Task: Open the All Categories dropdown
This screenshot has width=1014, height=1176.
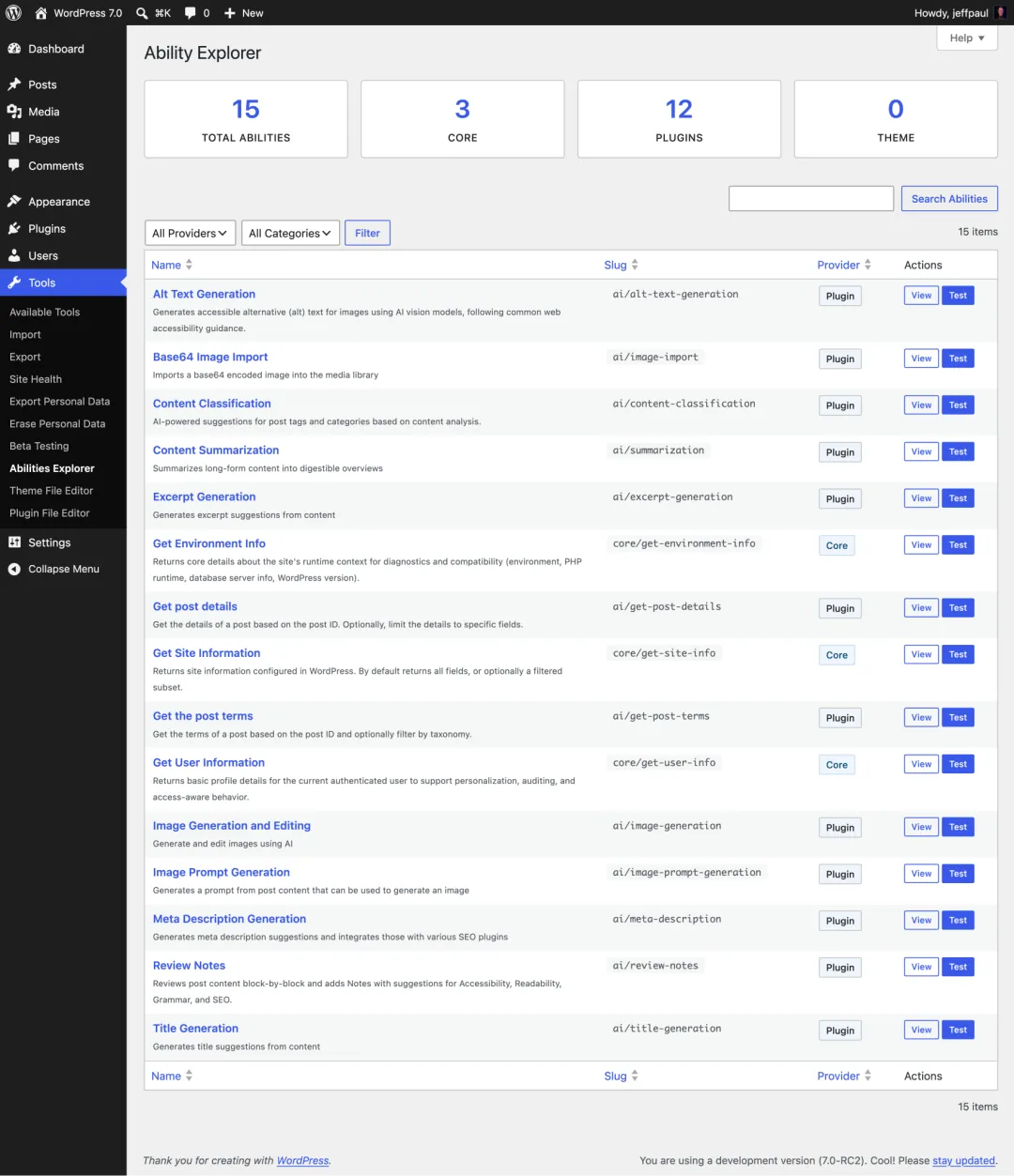Action: coord(290,233)
